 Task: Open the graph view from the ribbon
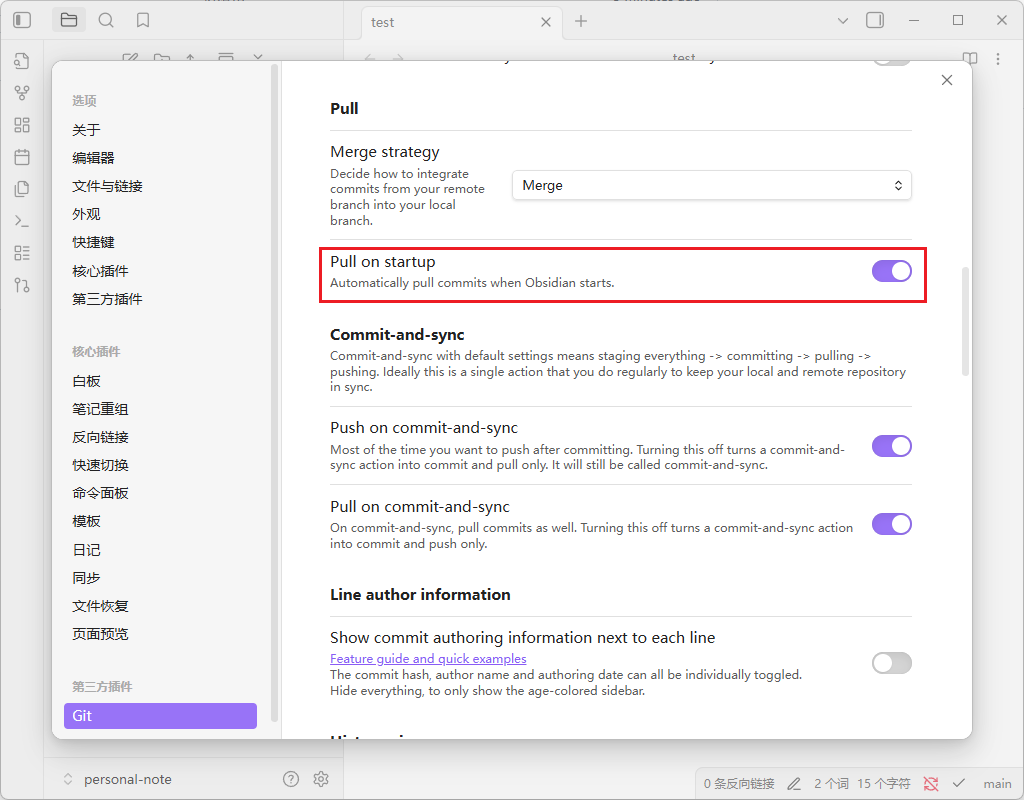point(22,93)
